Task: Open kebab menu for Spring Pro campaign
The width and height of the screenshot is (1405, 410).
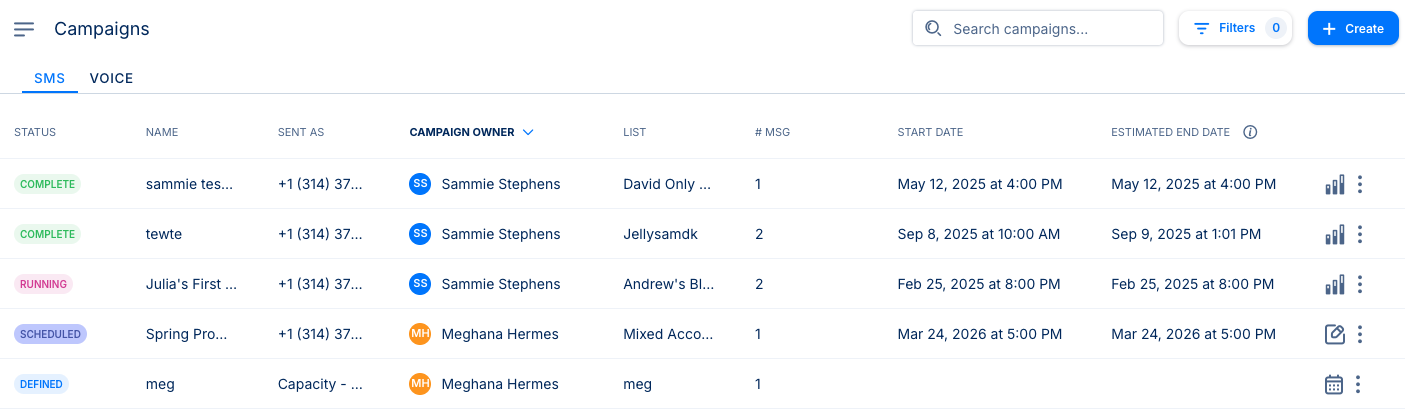Action: coord(1360,334)
